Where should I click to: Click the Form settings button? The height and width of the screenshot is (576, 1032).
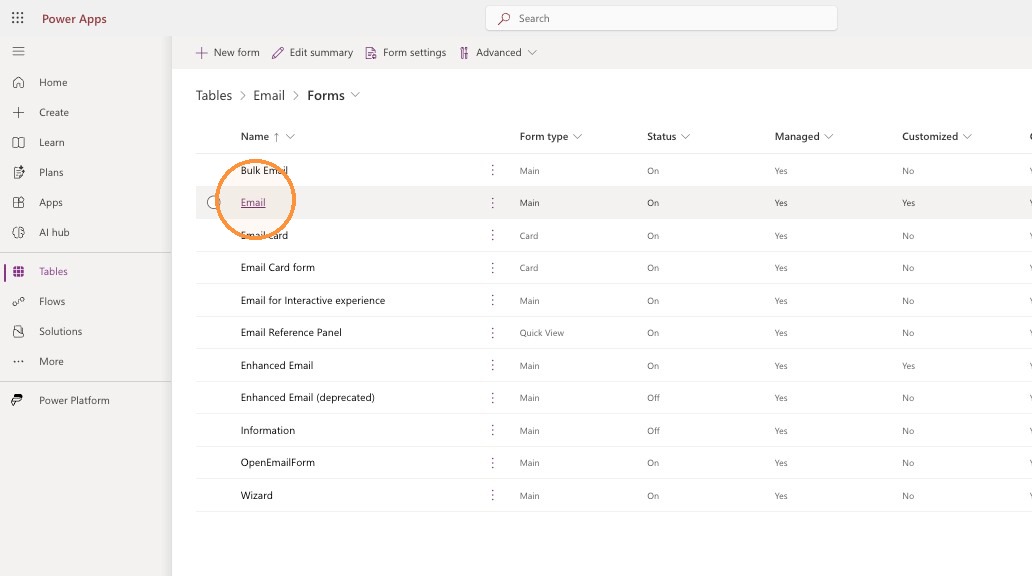pos(405,53)
